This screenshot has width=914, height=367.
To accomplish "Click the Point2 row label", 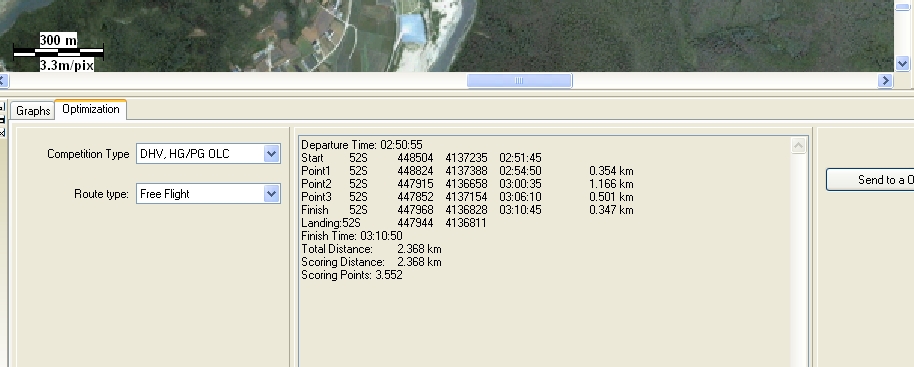I will click(x=316, y=184).
